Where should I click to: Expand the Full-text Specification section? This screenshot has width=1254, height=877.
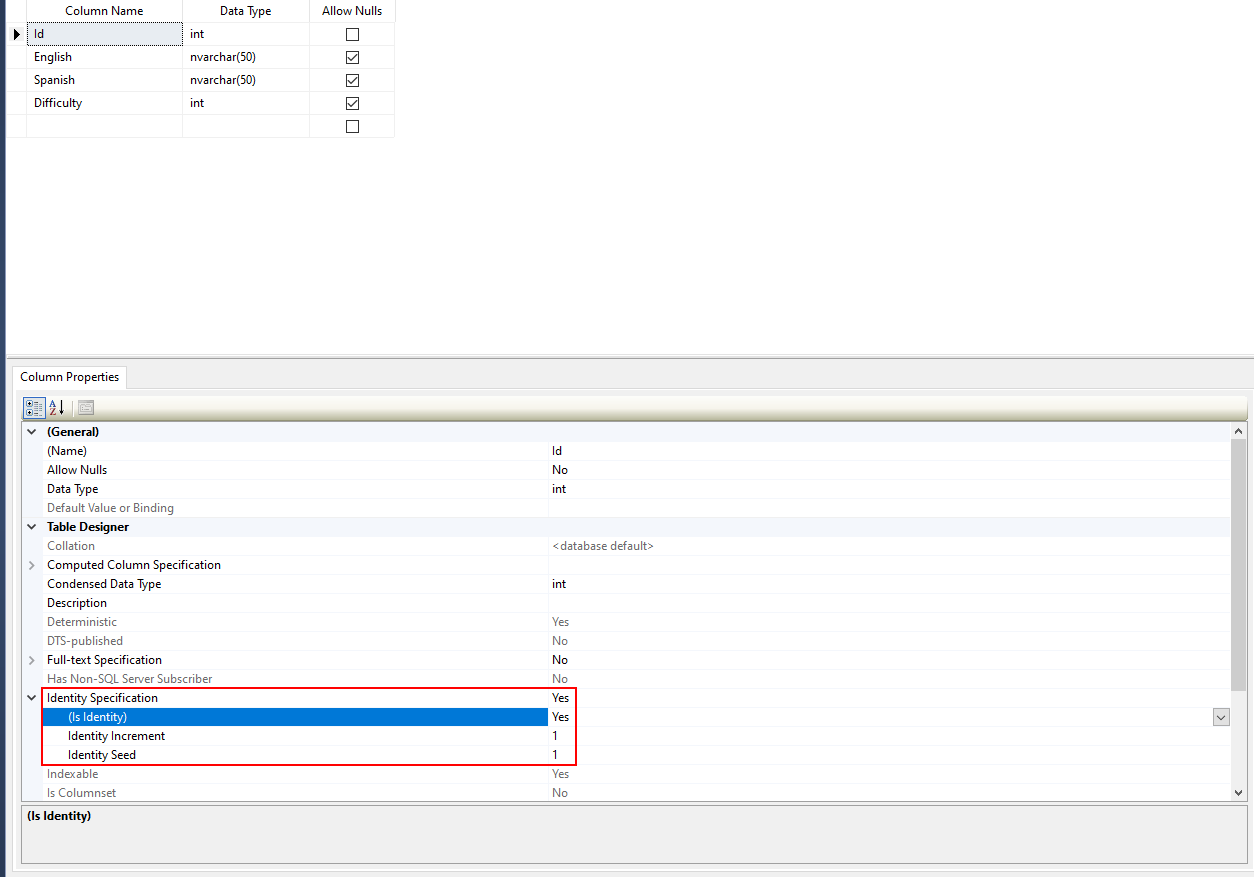pyautogui.click(x=31, y=659)
